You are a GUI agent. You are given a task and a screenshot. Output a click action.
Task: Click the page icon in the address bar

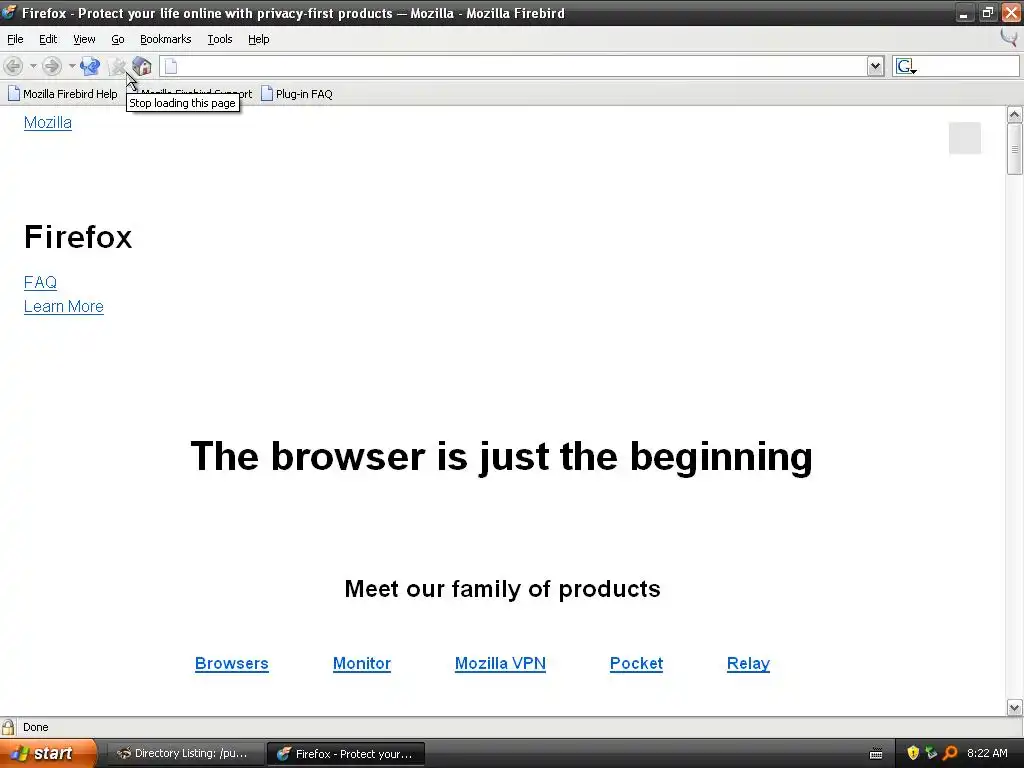(x=170, y=66)
